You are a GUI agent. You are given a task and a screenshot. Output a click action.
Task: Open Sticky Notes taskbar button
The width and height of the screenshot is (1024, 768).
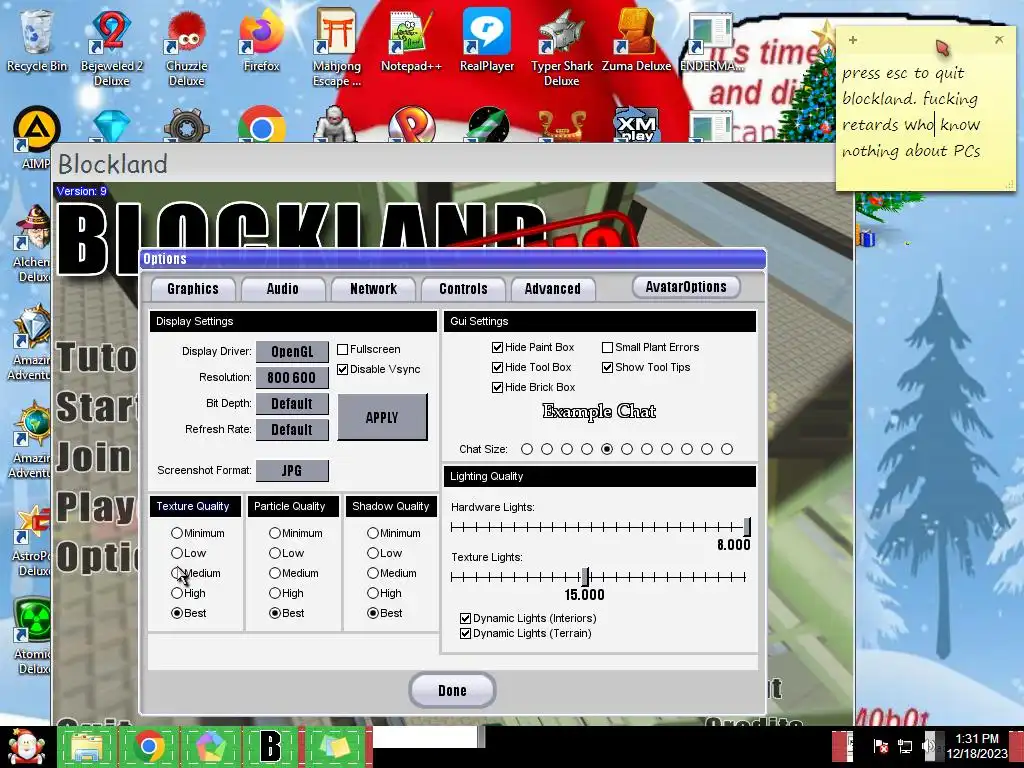pyautogui.click(x=334, y=747)
